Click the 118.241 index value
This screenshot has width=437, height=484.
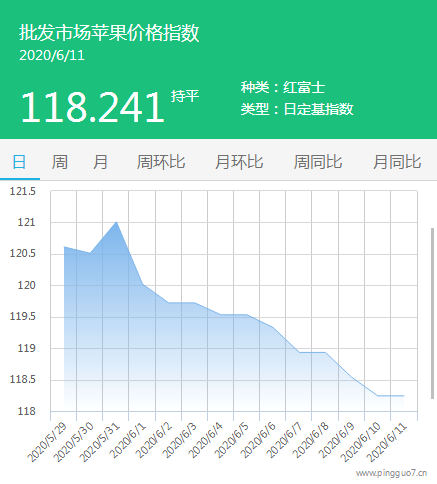[93, 107]
